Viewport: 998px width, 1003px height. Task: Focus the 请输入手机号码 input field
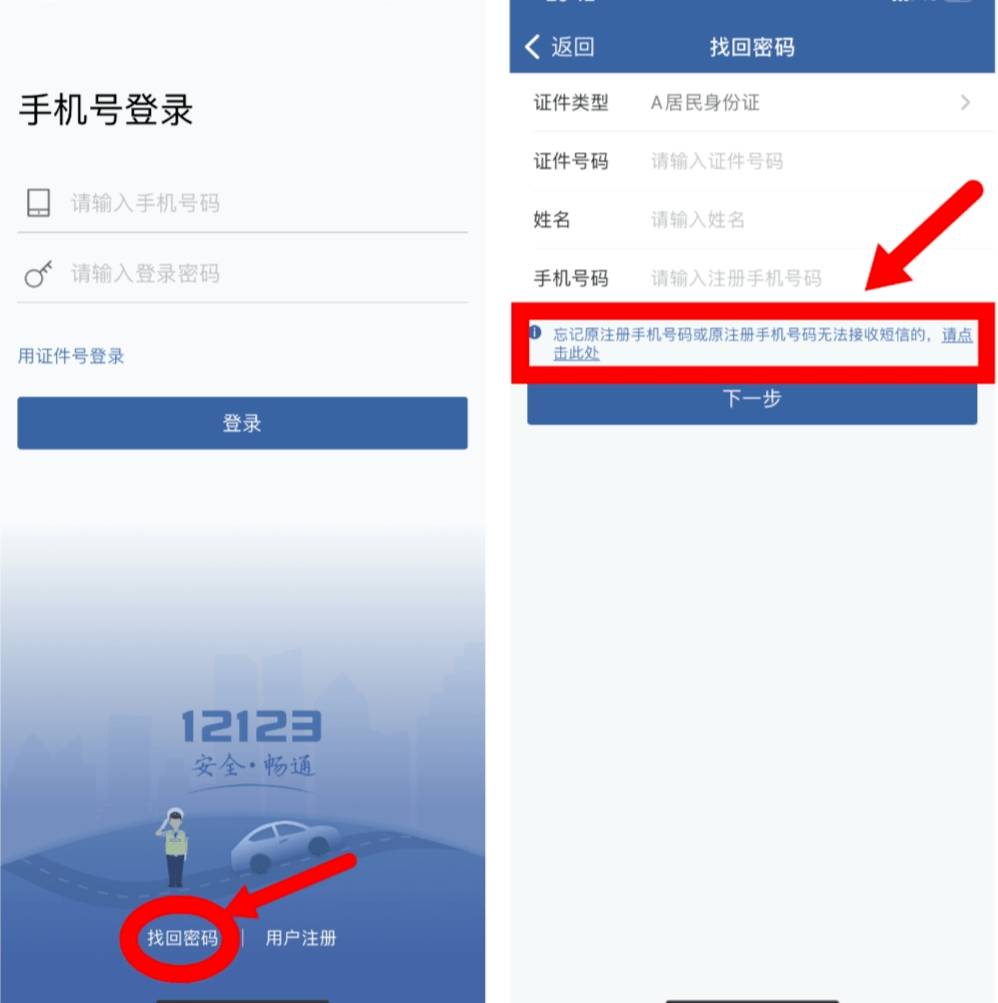269,203
